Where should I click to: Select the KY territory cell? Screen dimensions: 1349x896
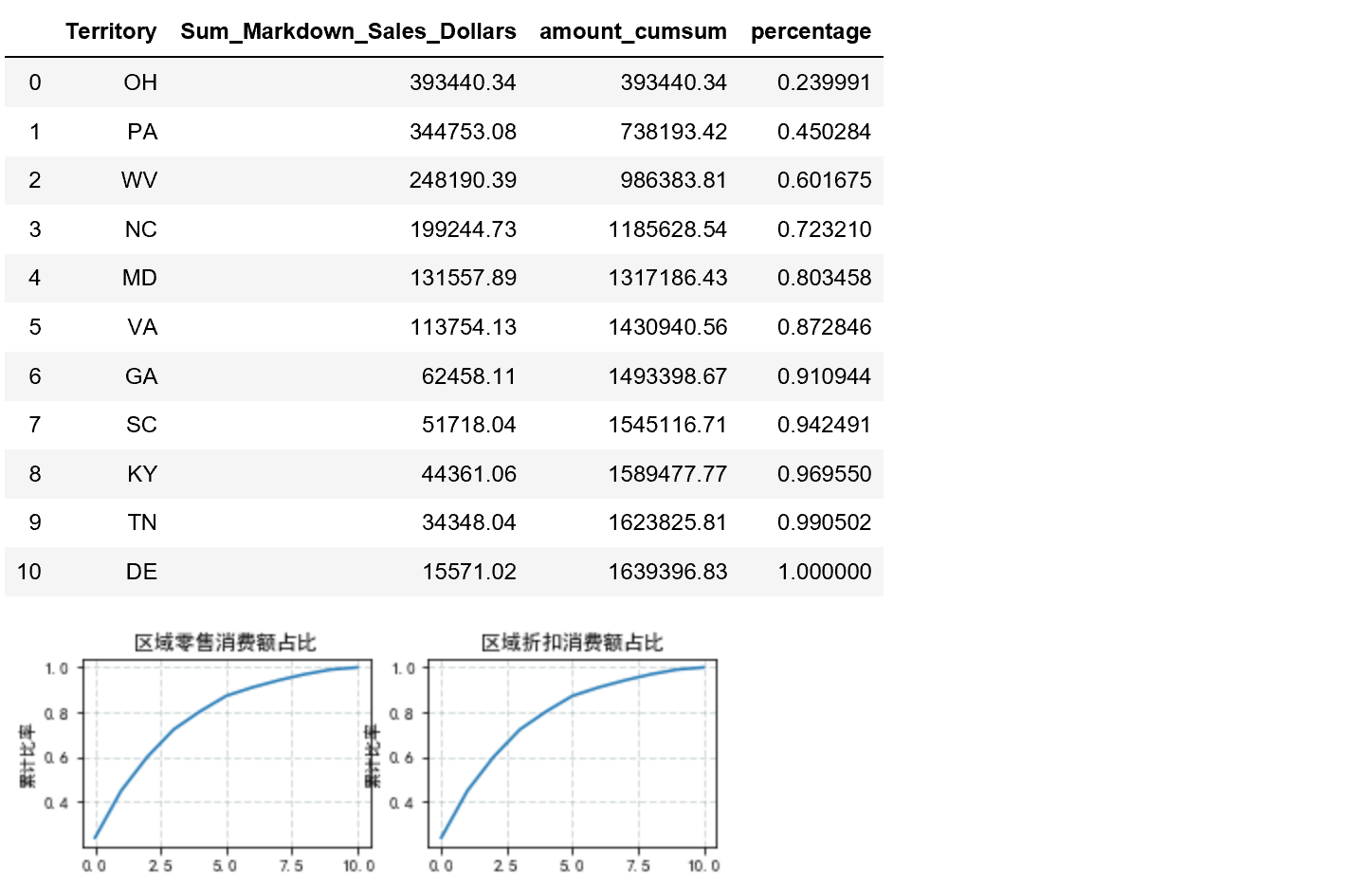click(142, 474)
